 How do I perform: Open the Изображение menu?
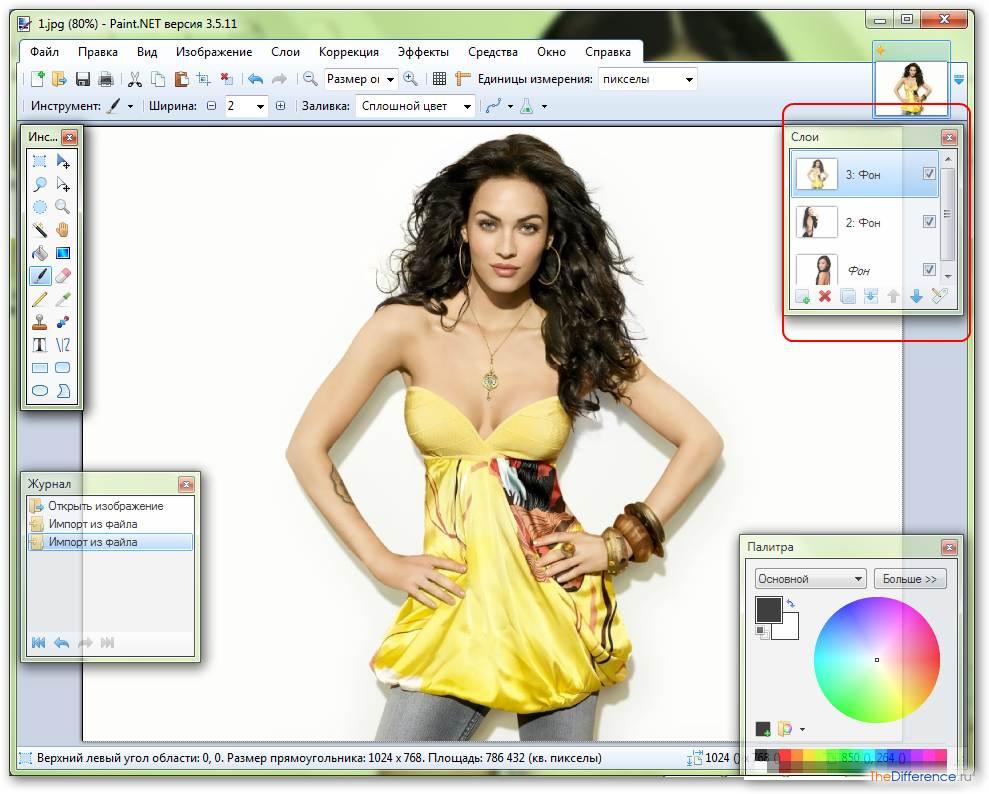214,52
